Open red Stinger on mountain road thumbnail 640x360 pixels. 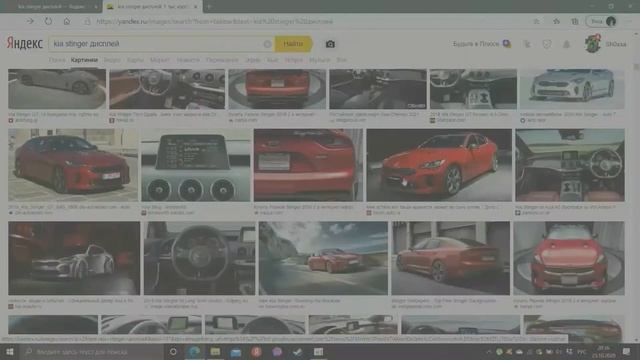click(323, 258)
